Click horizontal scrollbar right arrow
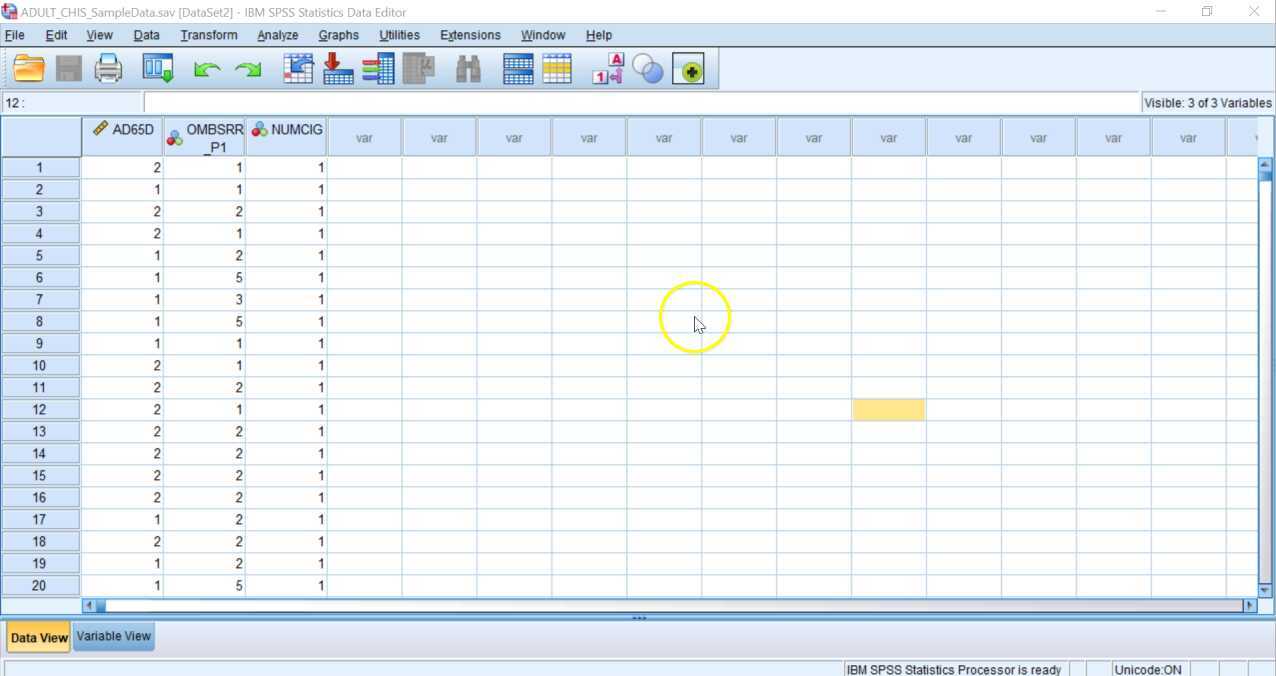 pyautogui.click(x=1249, y=605)
